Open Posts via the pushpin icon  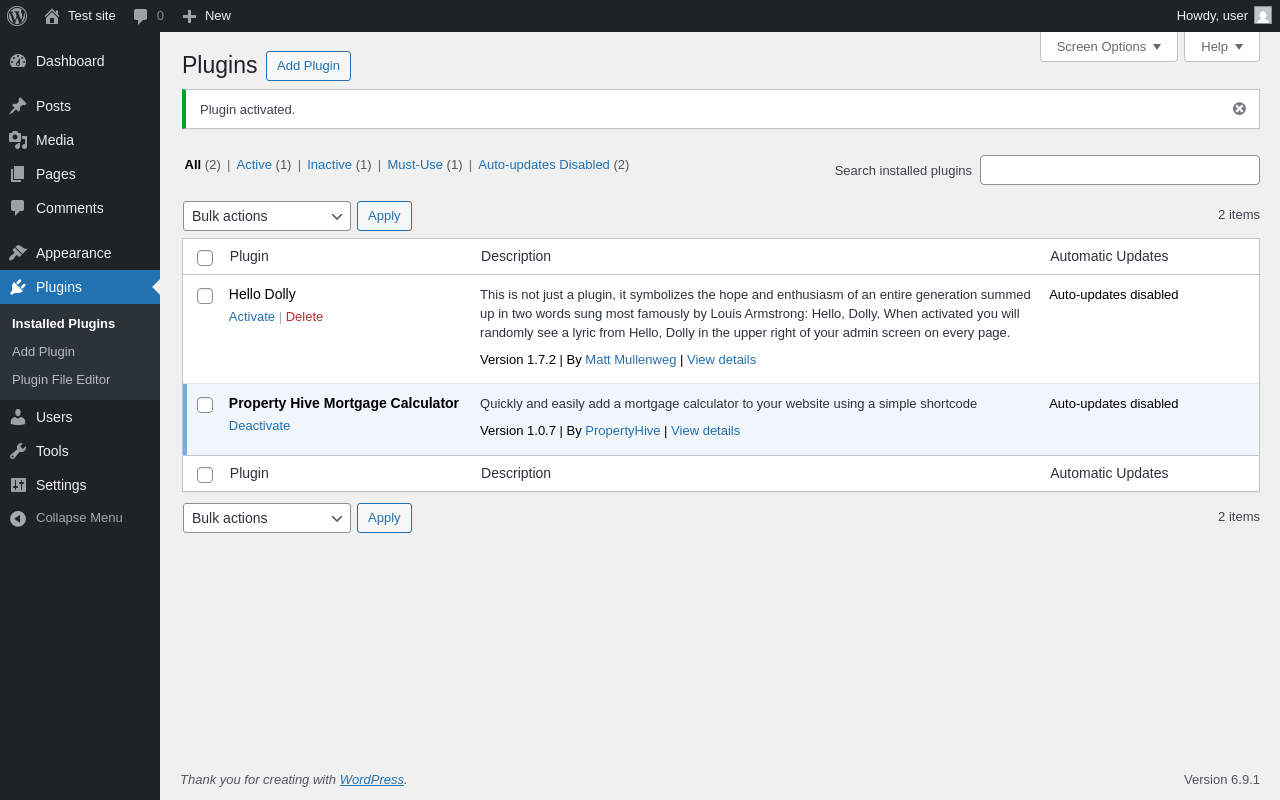18,106
